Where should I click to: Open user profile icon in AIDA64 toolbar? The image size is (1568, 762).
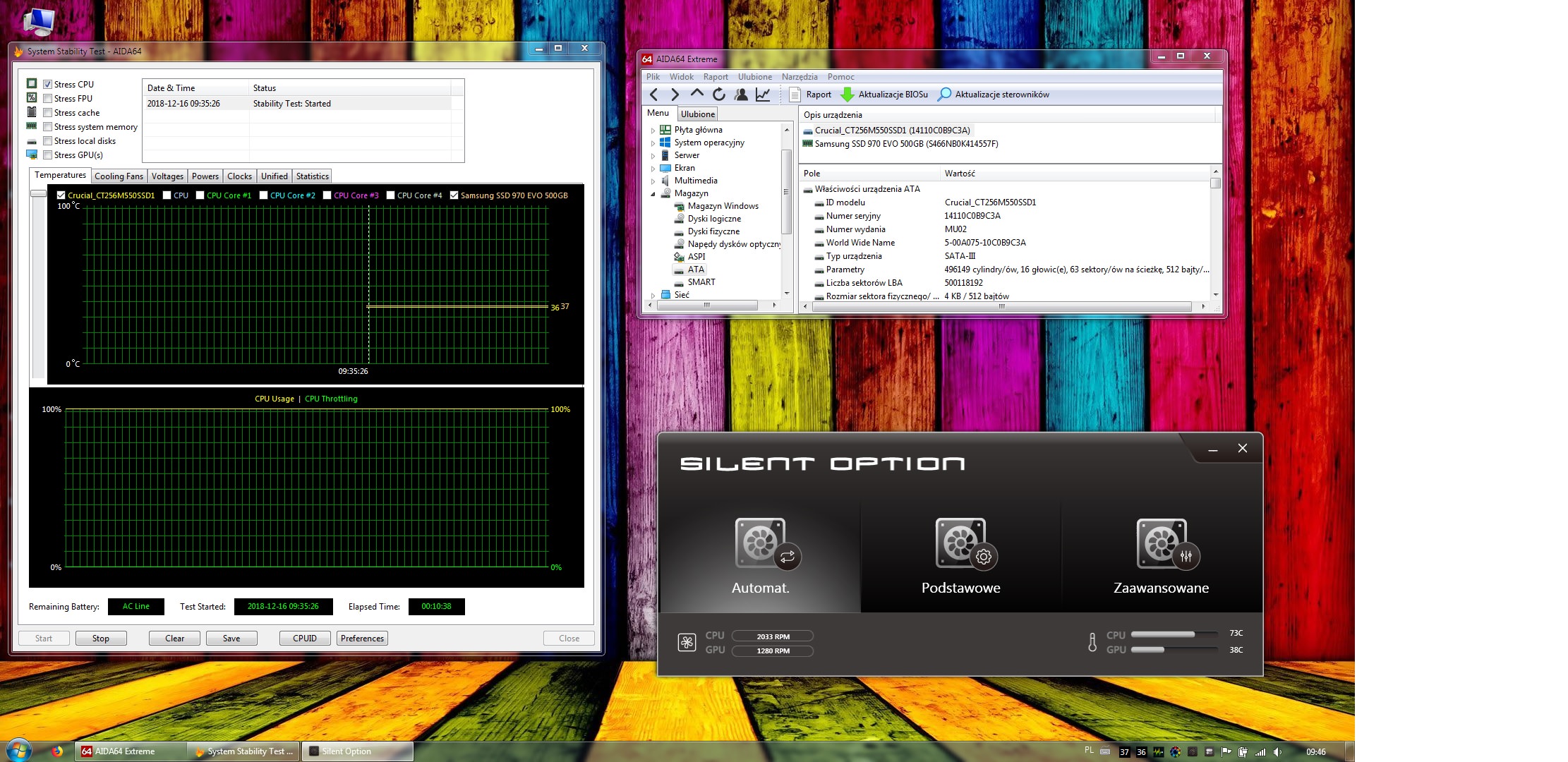[740, 95]
